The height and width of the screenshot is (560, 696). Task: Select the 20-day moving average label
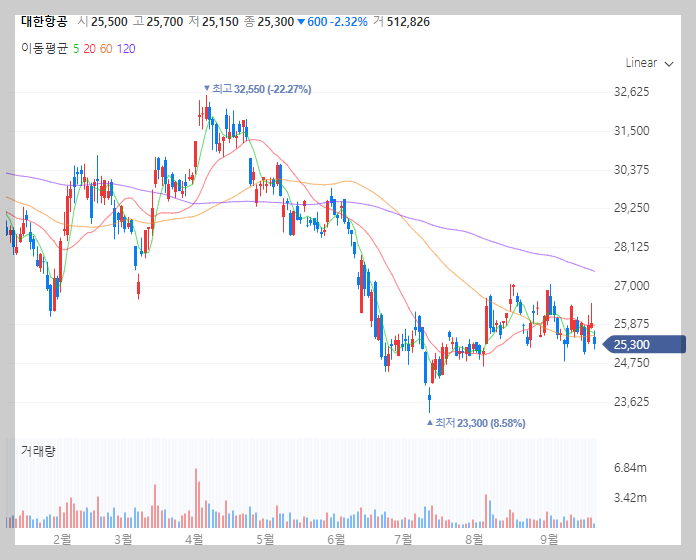89,49
